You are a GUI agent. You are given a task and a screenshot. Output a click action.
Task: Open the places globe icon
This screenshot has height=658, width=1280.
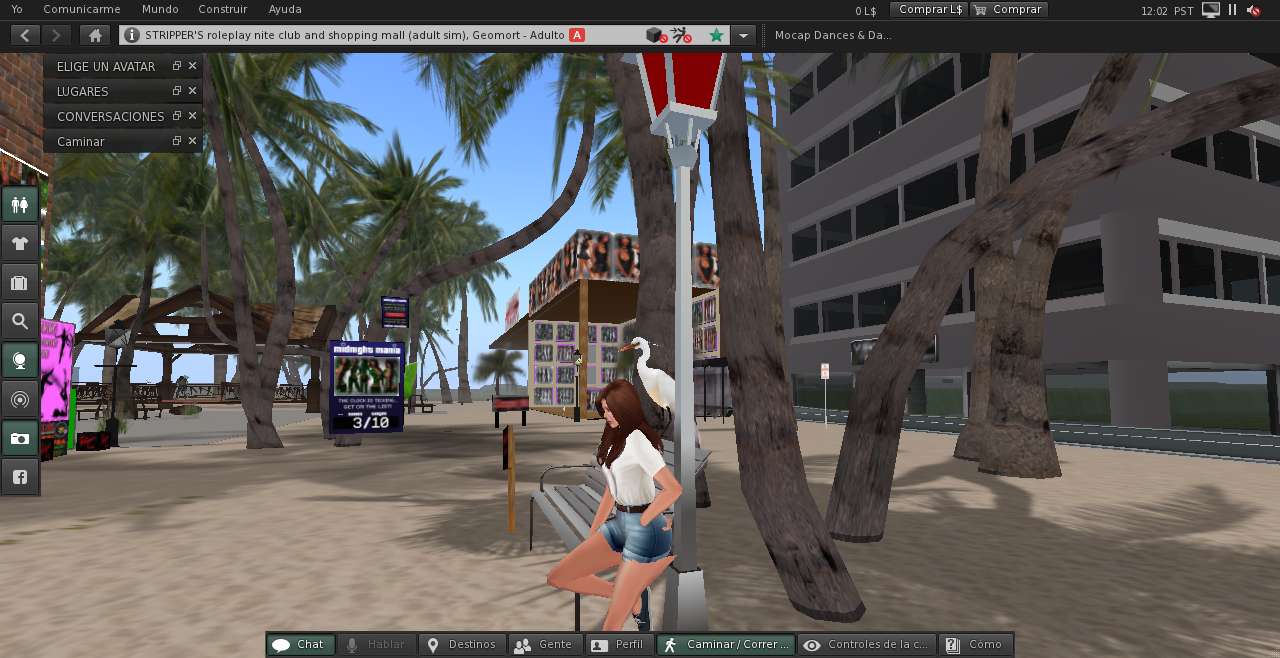[19, 360]
